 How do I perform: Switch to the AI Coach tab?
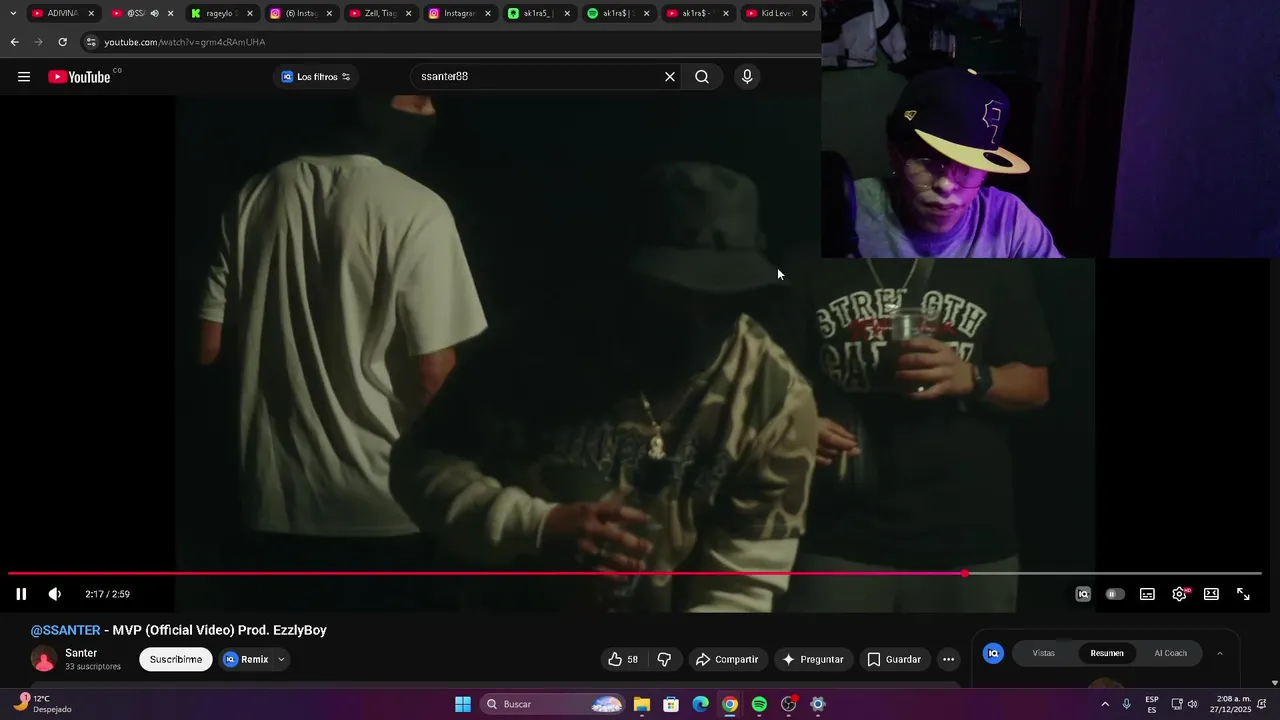[1170, 653]
